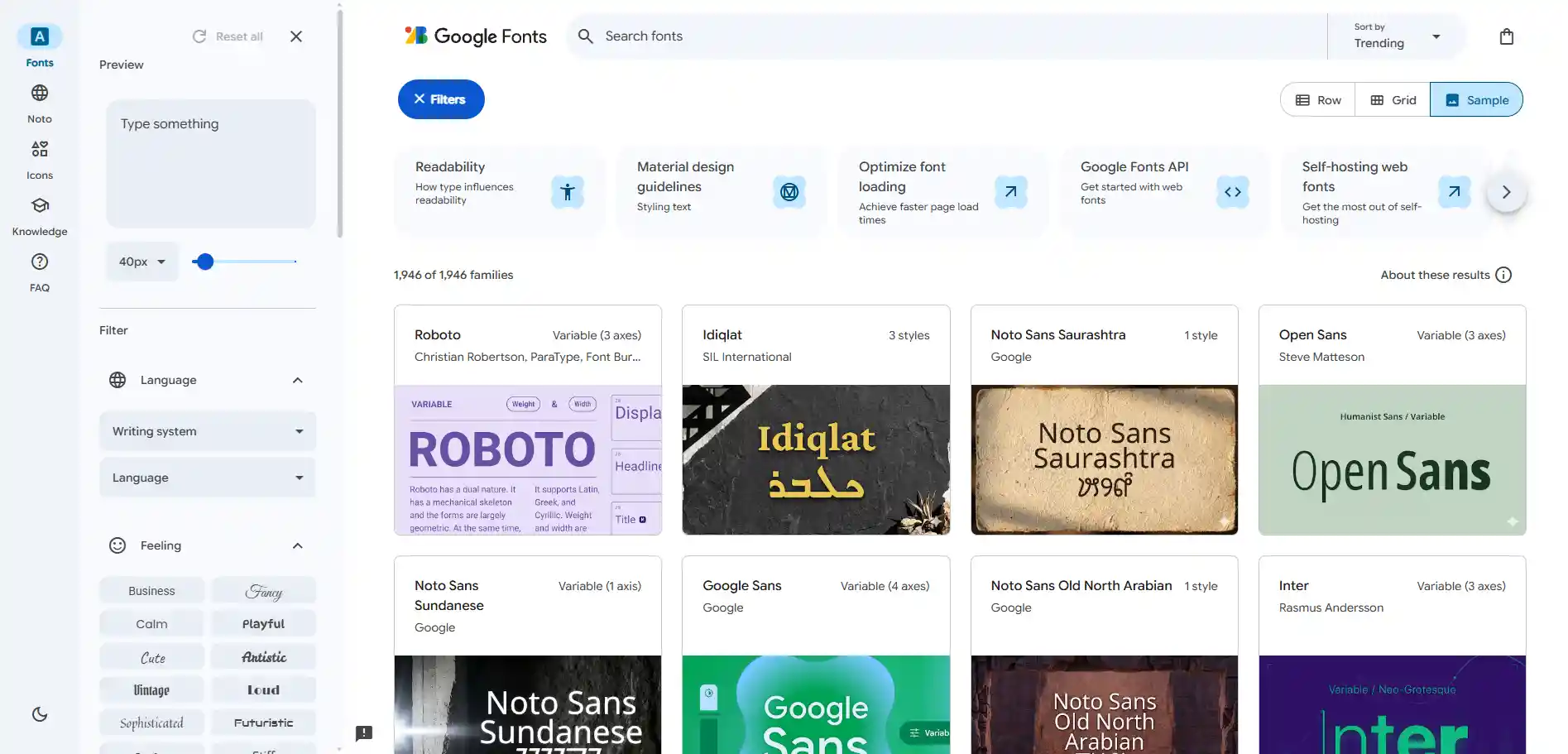Click the Google Fonts logo
Viewport: 1568px width, 754px height.
pos(476,36)
